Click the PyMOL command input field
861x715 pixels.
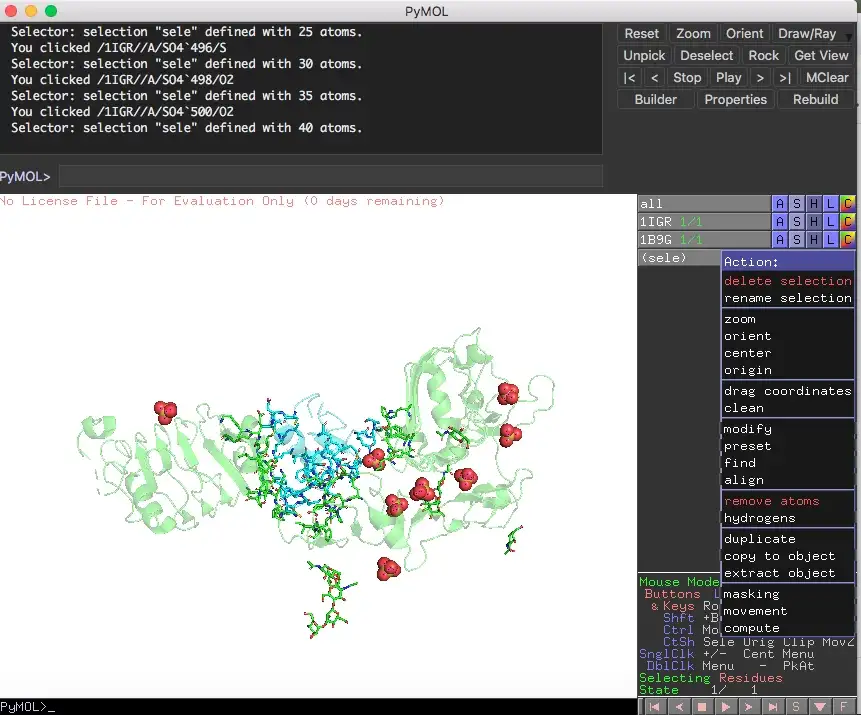point(330,175)
